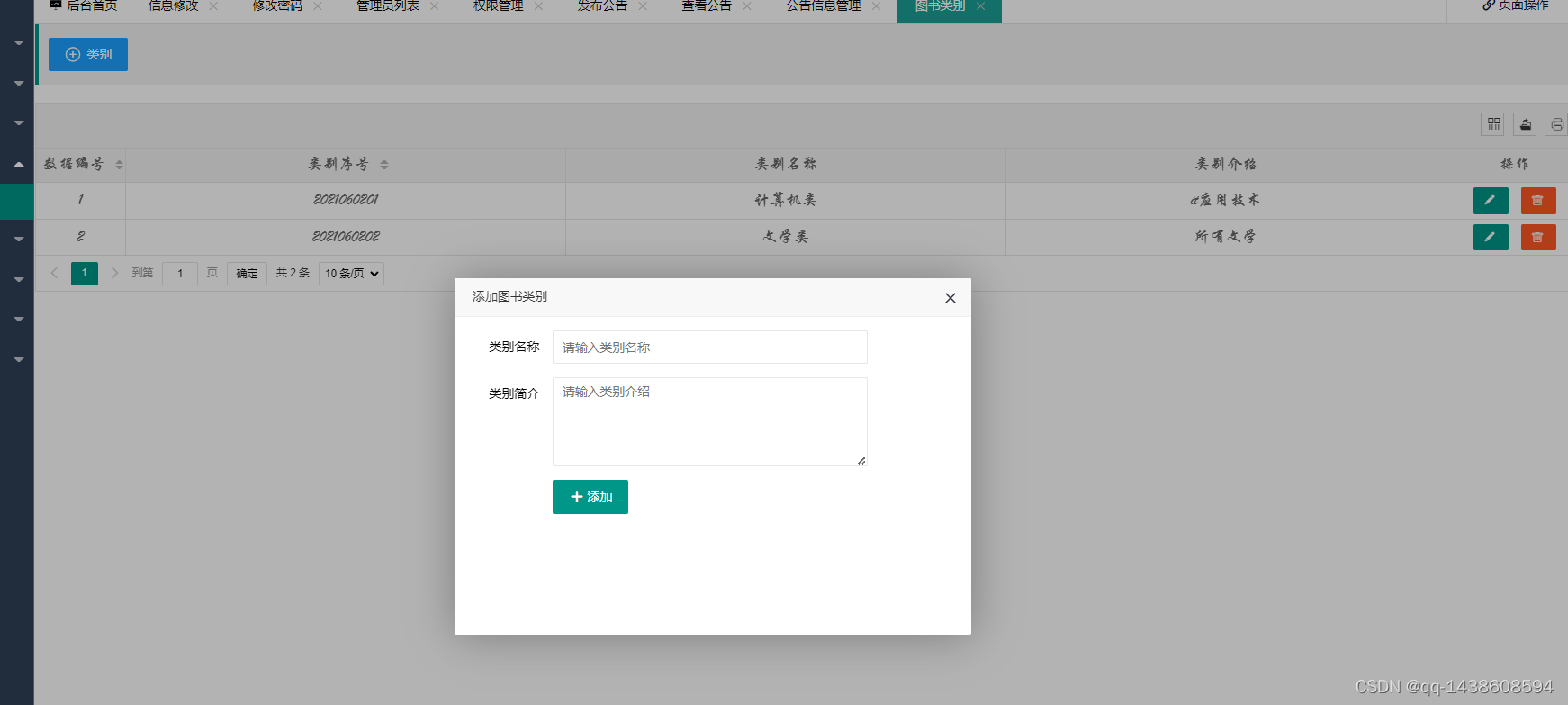Close the active 图书类别 tab
1568x705 pixels.
click(x=981, y=5)
